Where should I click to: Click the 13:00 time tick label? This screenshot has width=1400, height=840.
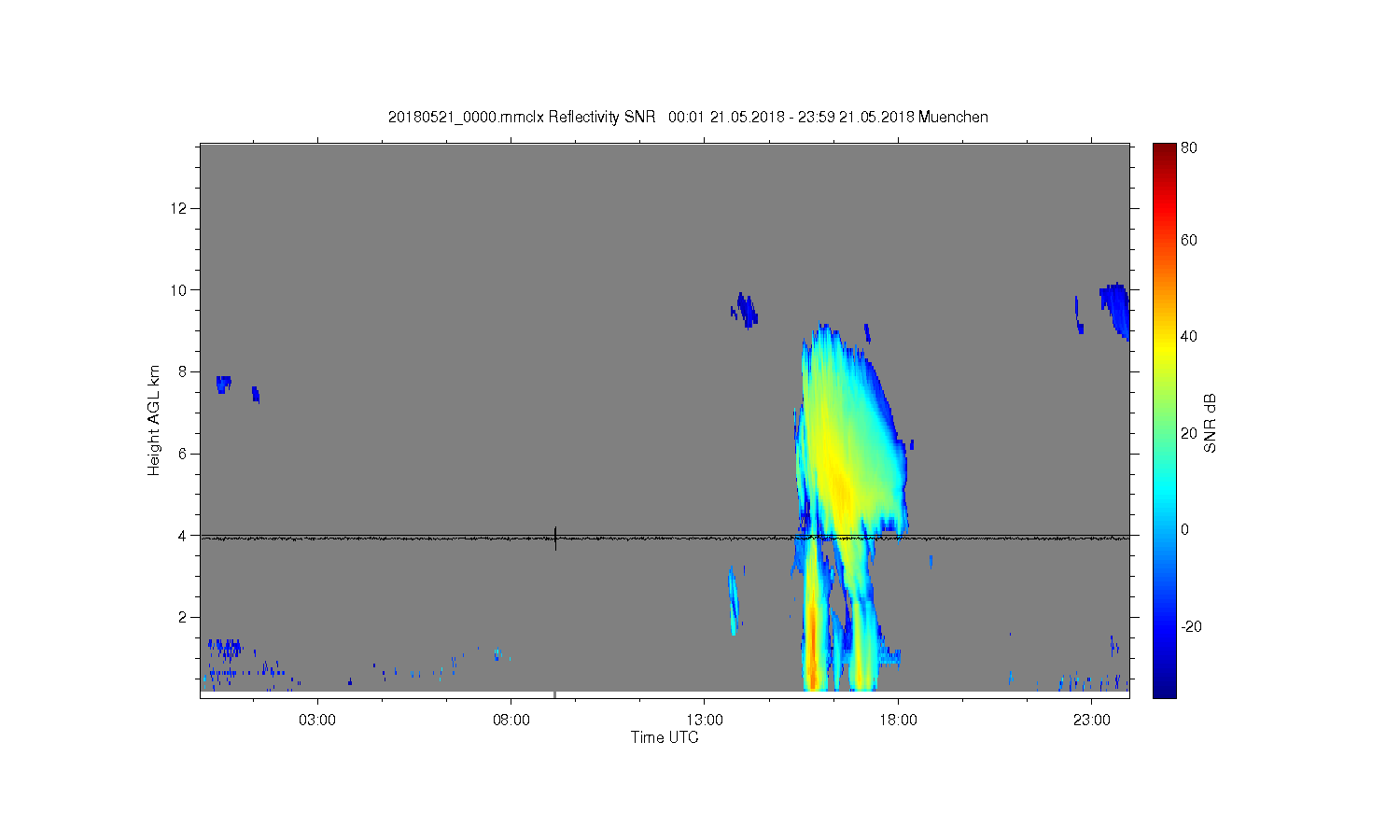coord(705,721)
